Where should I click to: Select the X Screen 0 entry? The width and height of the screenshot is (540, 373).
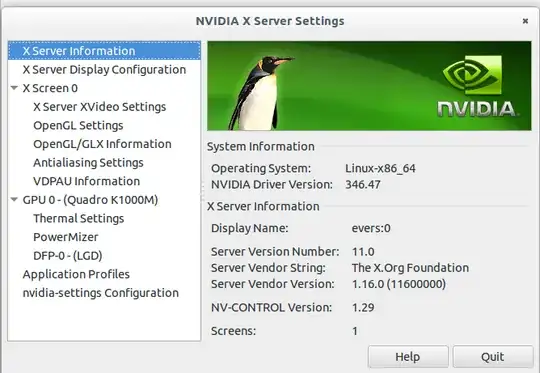[50, 88]
